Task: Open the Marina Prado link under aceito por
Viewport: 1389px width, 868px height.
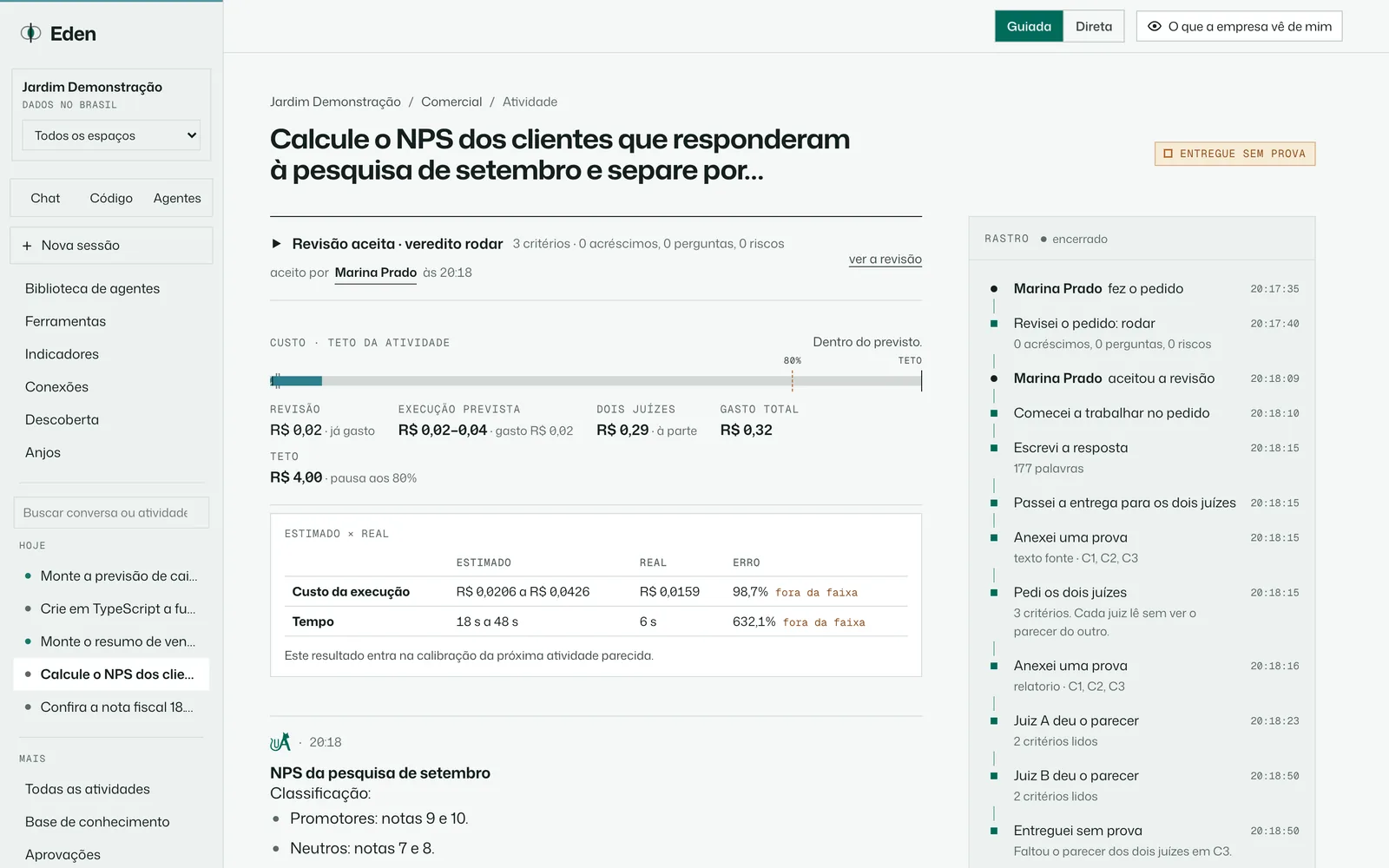Action: click(x=376, y=273)
